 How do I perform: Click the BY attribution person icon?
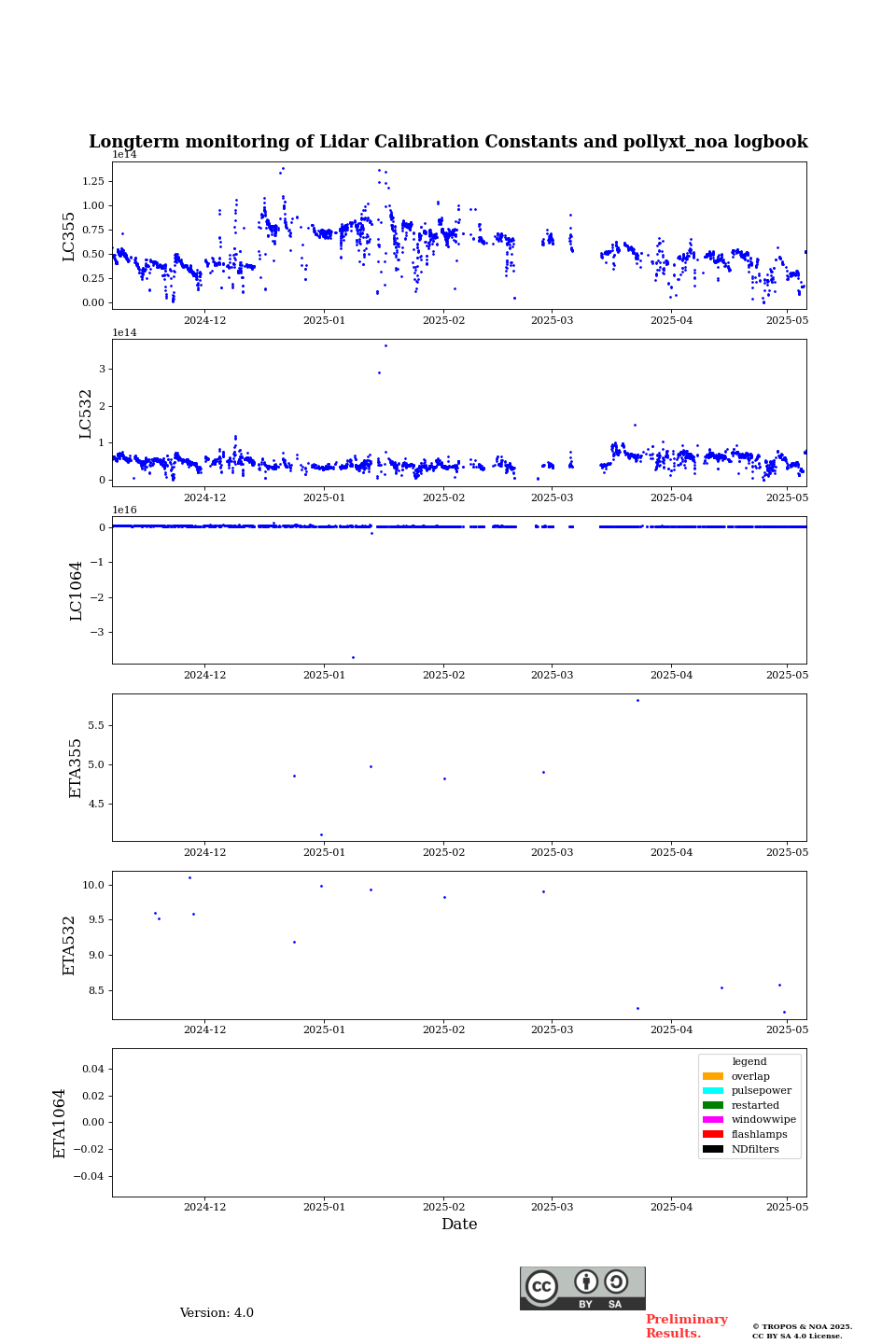586,1281
